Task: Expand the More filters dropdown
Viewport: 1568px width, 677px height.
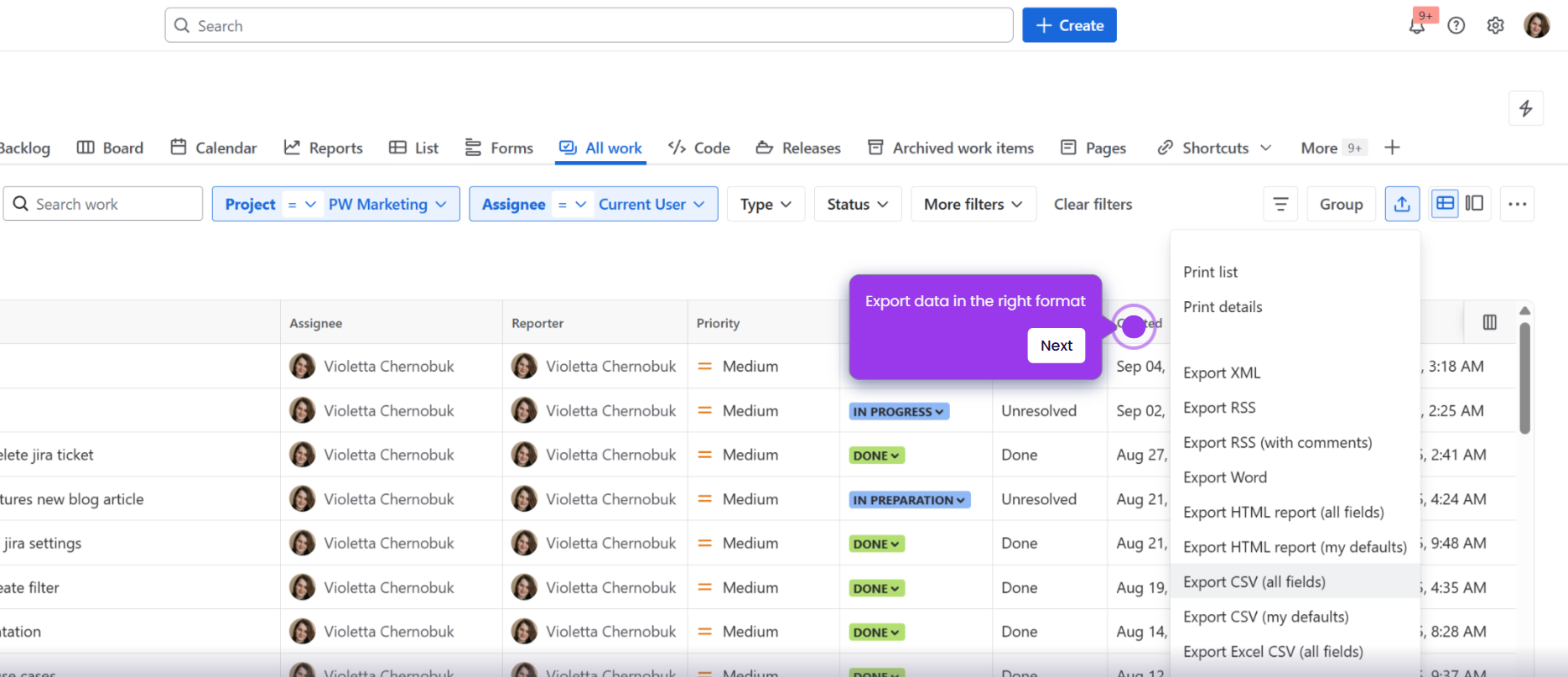Action: [x=973, y=204]
